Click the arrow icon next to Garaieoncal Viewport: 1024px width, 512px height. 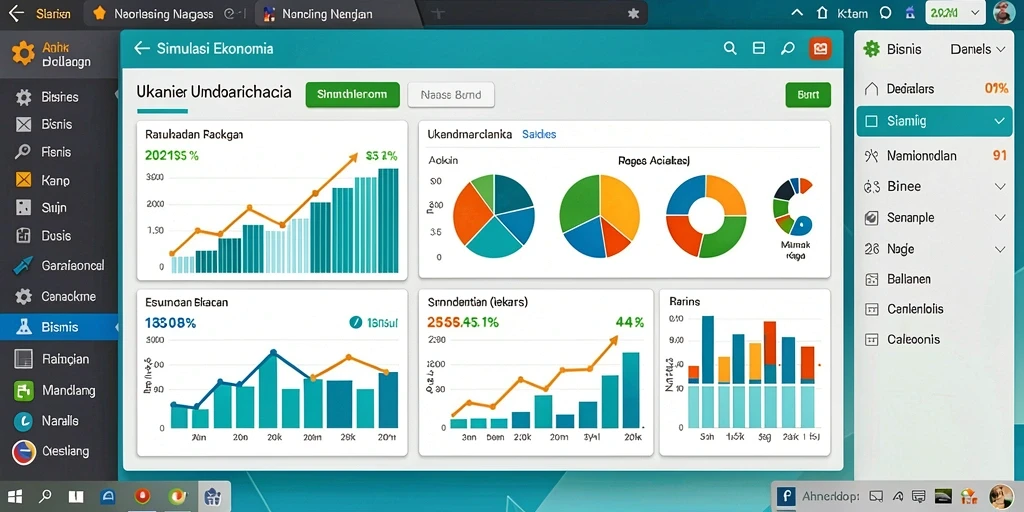pos(23,266)
